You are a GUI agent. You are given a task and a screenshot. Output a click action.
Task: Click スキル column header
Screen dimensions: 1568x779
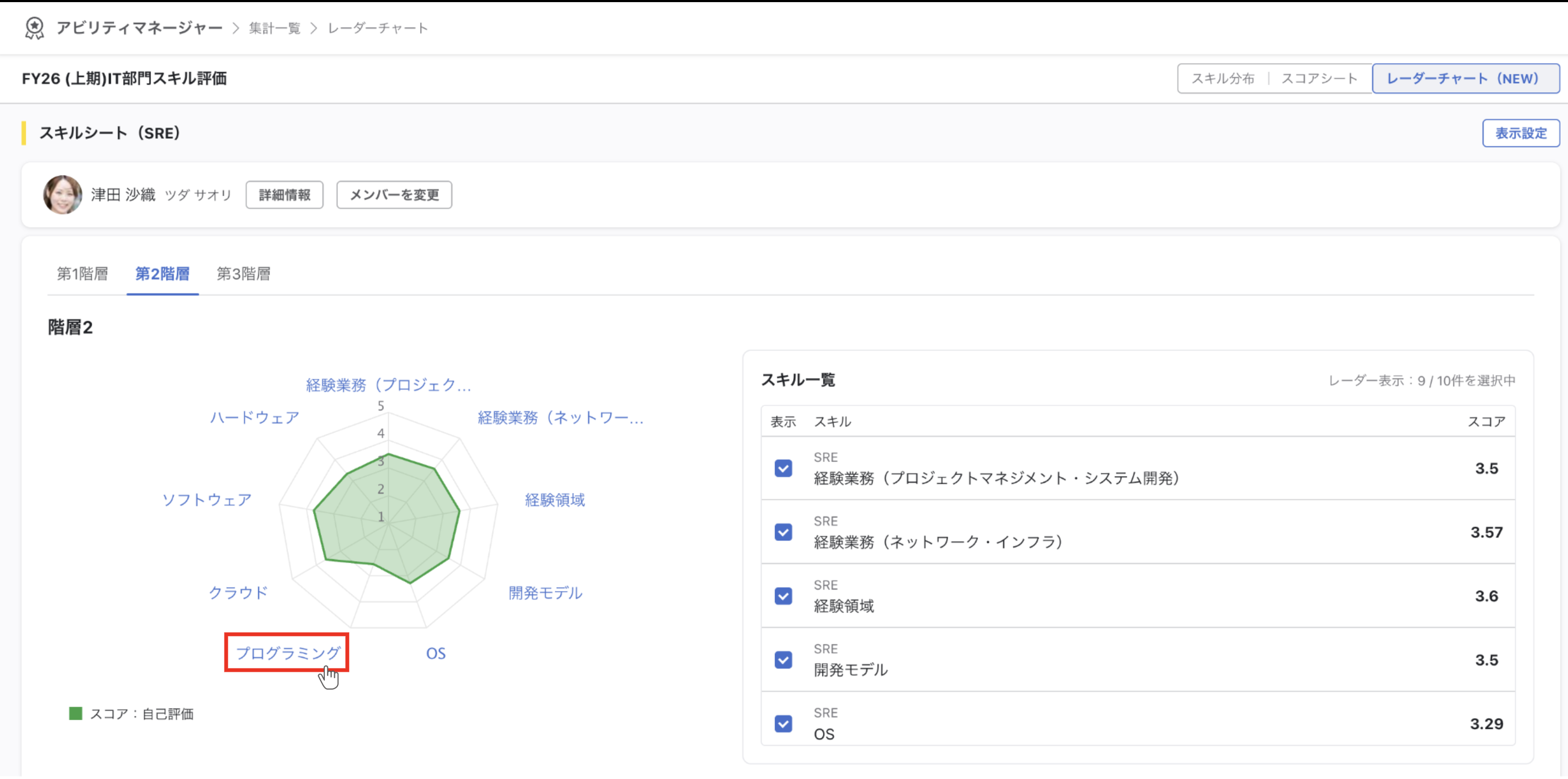point(832,422)
